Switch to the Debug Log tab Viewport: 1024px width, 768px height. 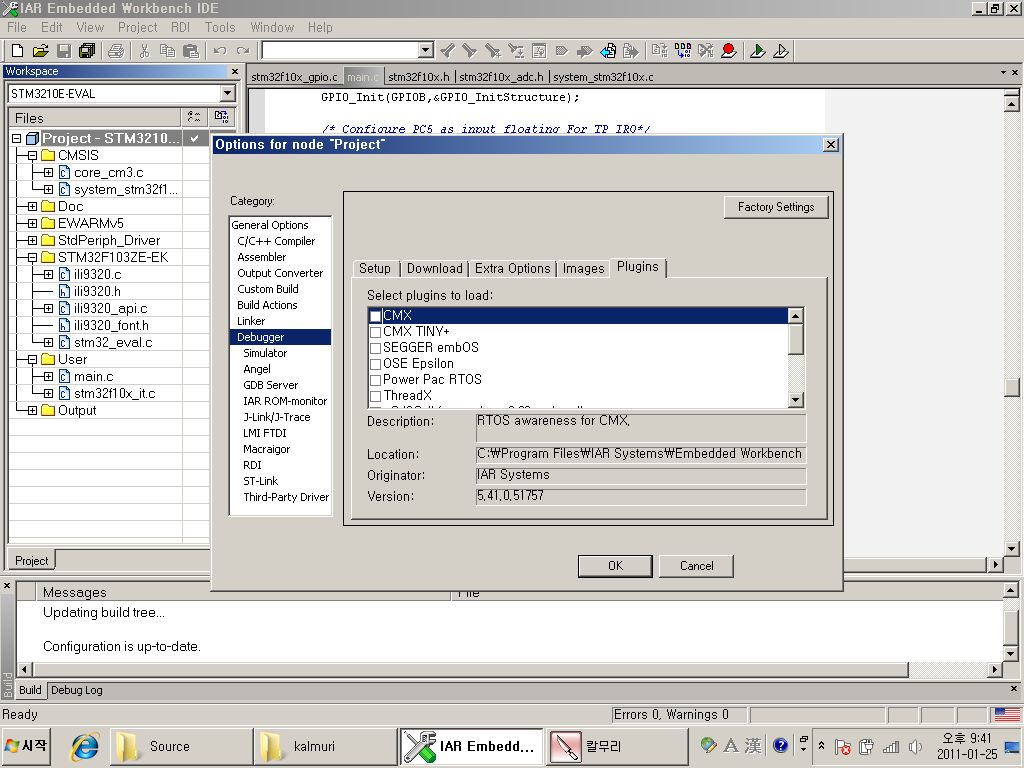coord(76,690)
